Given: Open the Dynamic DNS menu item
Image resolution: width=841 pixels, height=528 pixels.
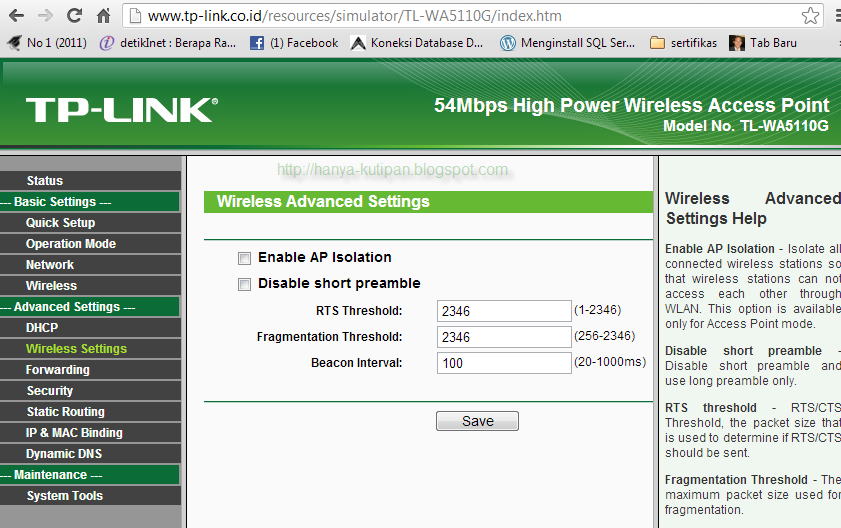Looking at the screenshot, I should pos(90,453).
